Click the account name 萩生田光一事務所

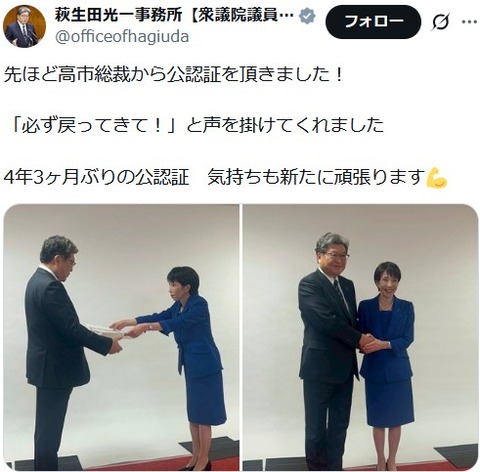[x=118, y=15]
